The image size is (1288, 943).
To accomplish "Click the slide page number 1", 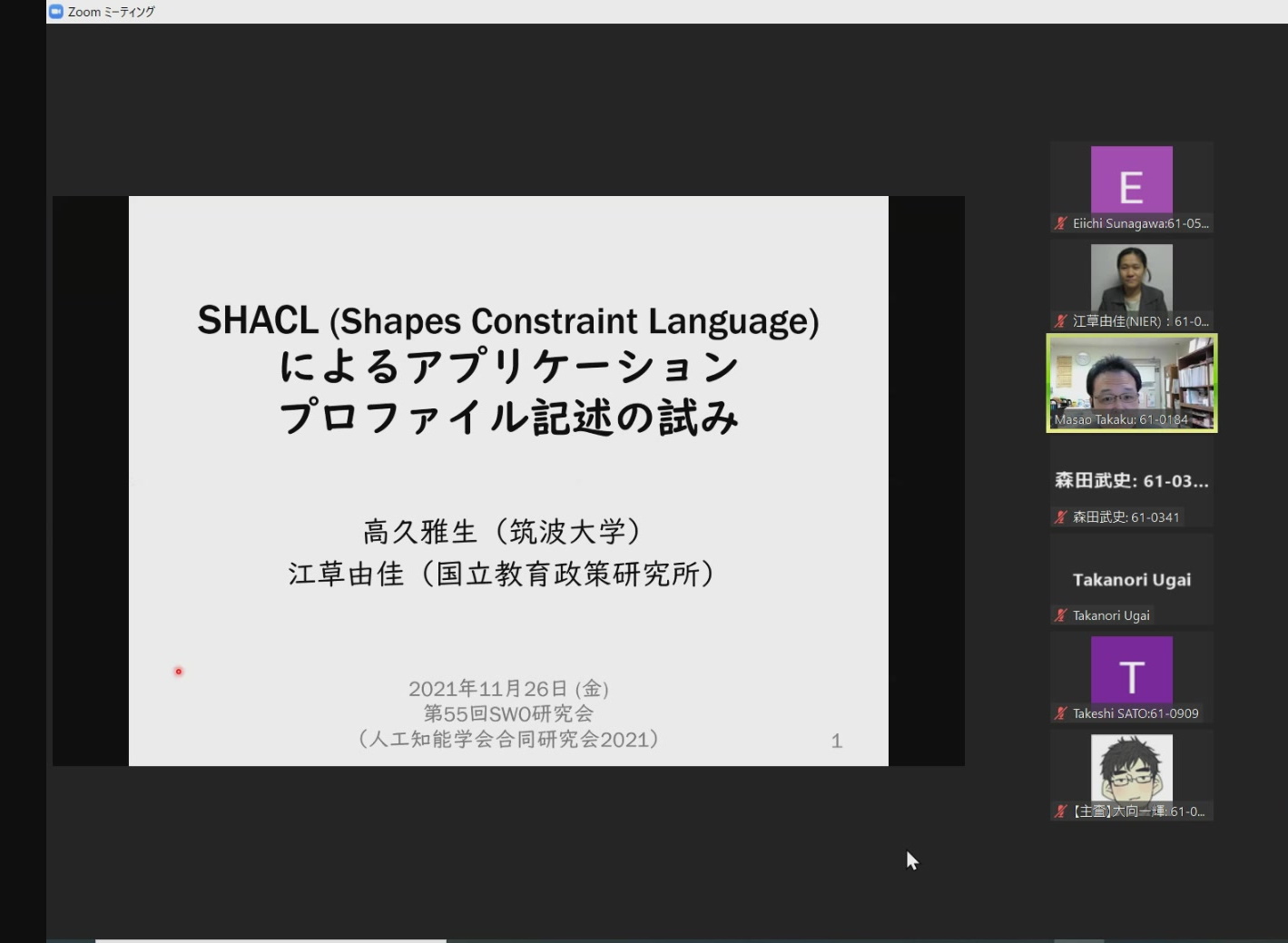I will (837, 742).
